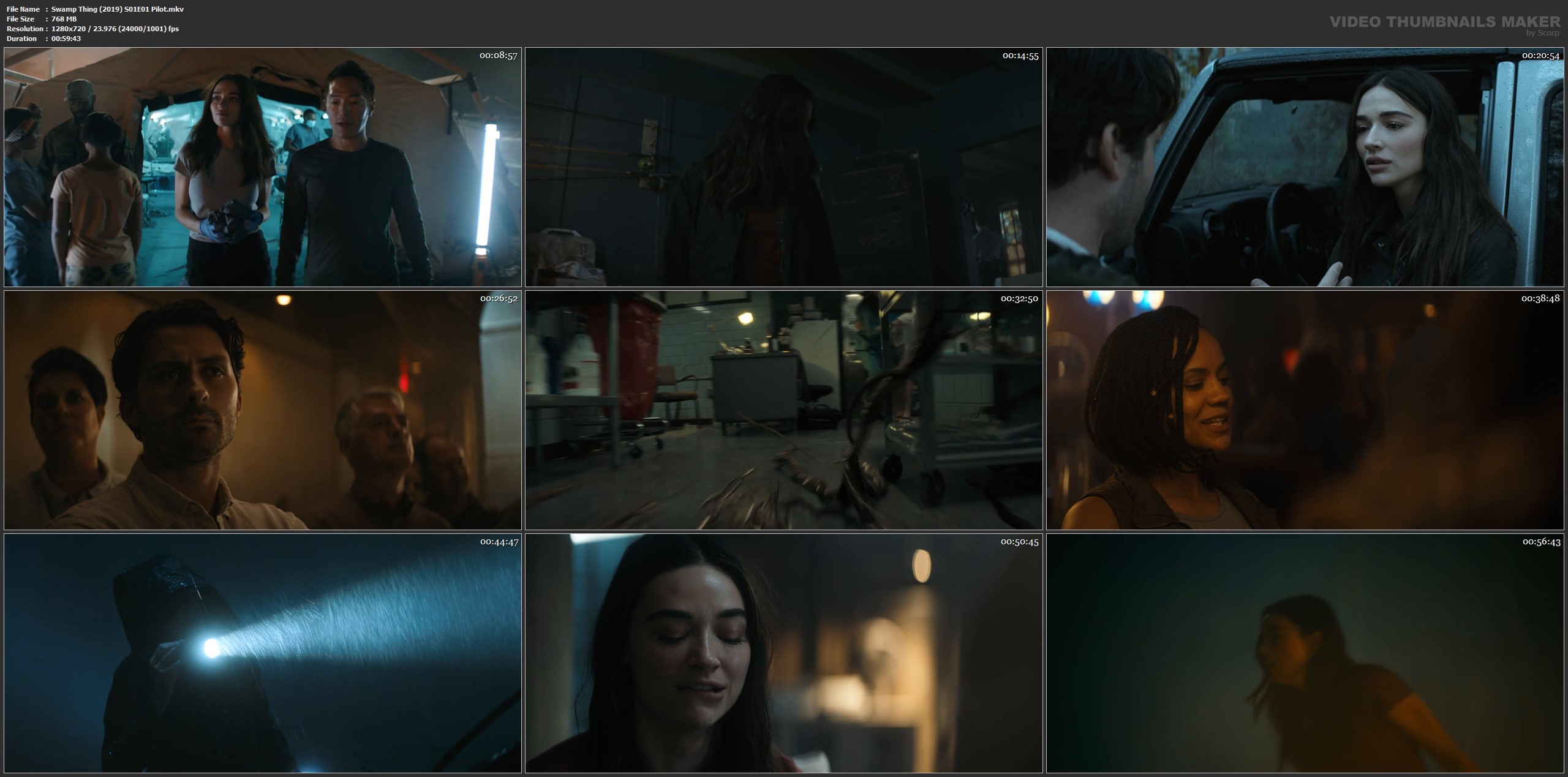Click the thumbnail at 00:08:57
The height and width of the screenshot is (777, 1568).
[262, 167]
